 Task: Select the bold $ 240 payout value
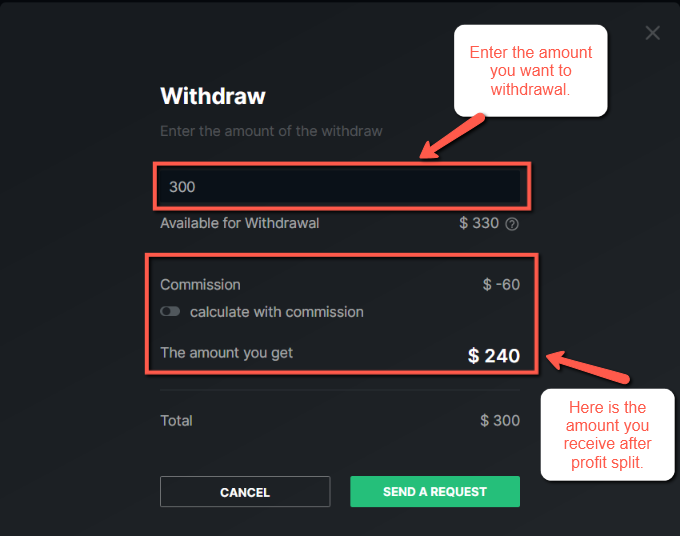click(x=494, y=356)
